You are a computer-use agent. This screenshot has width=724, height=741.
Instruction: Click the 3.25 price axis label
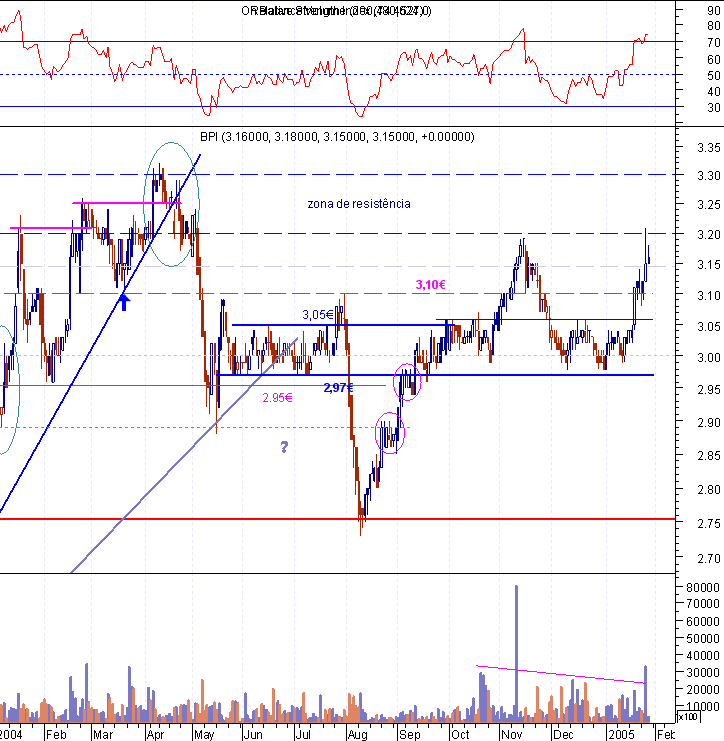click(x=708, y=205)
